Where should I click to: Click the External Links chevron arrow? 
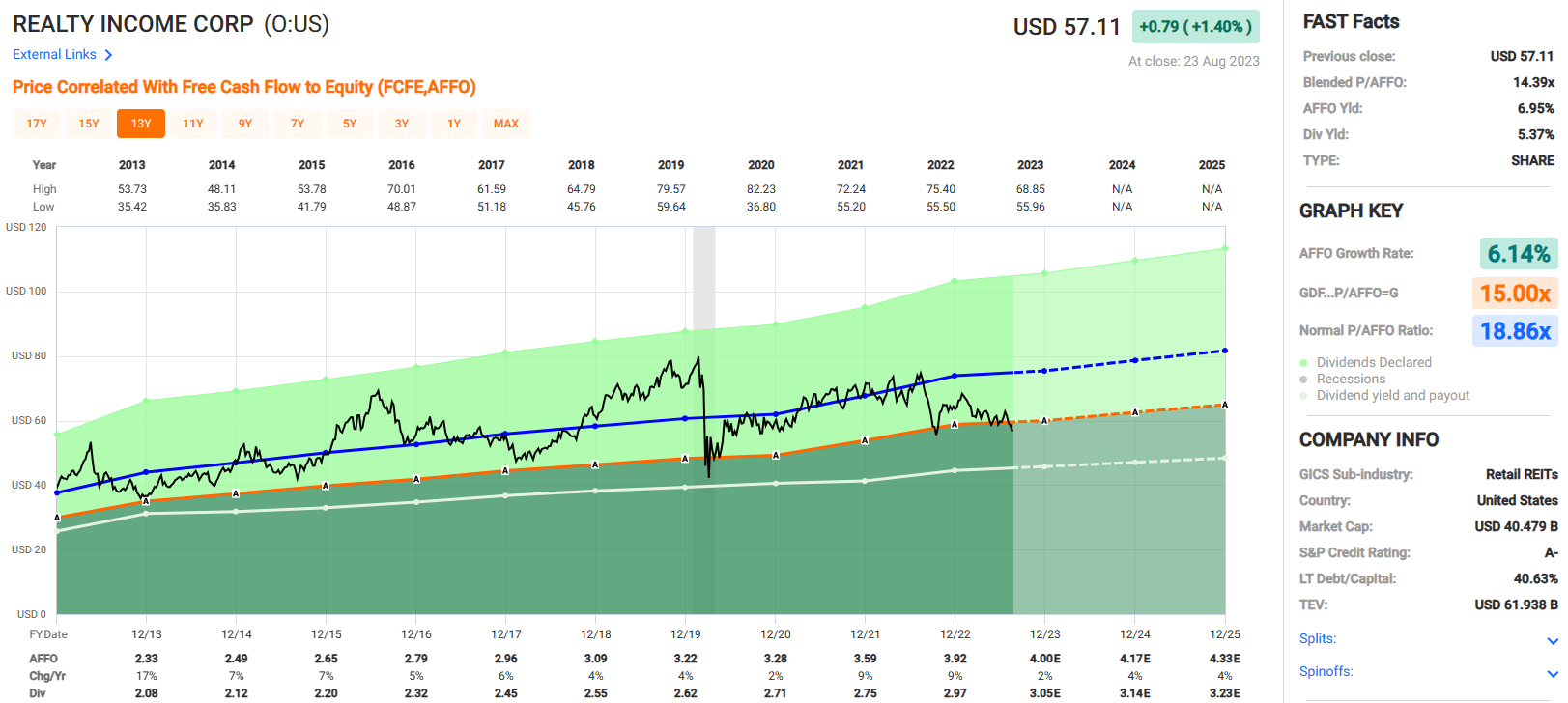coord(108,55)
